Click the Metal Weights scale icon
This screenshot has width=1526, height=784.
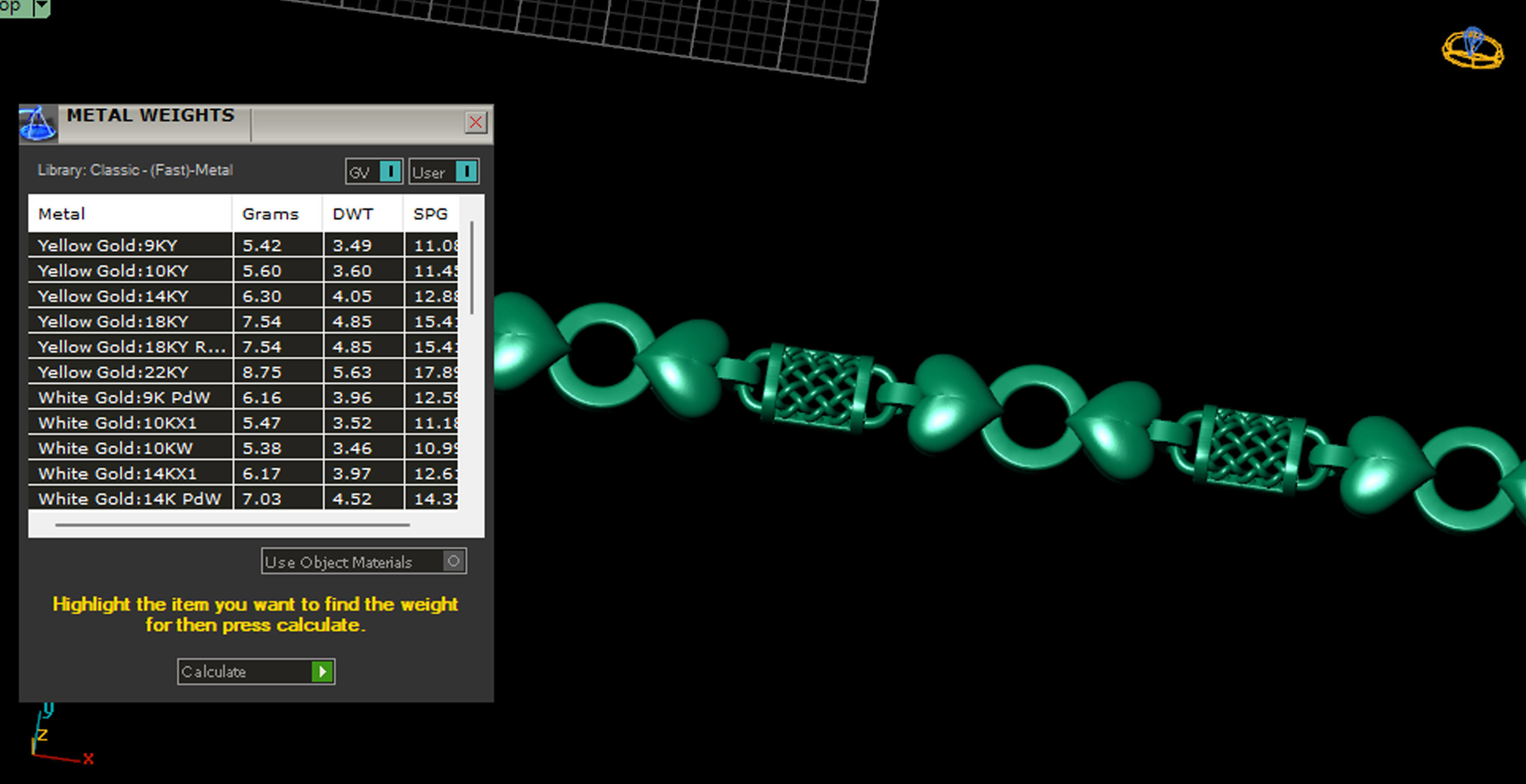point(38,123)
